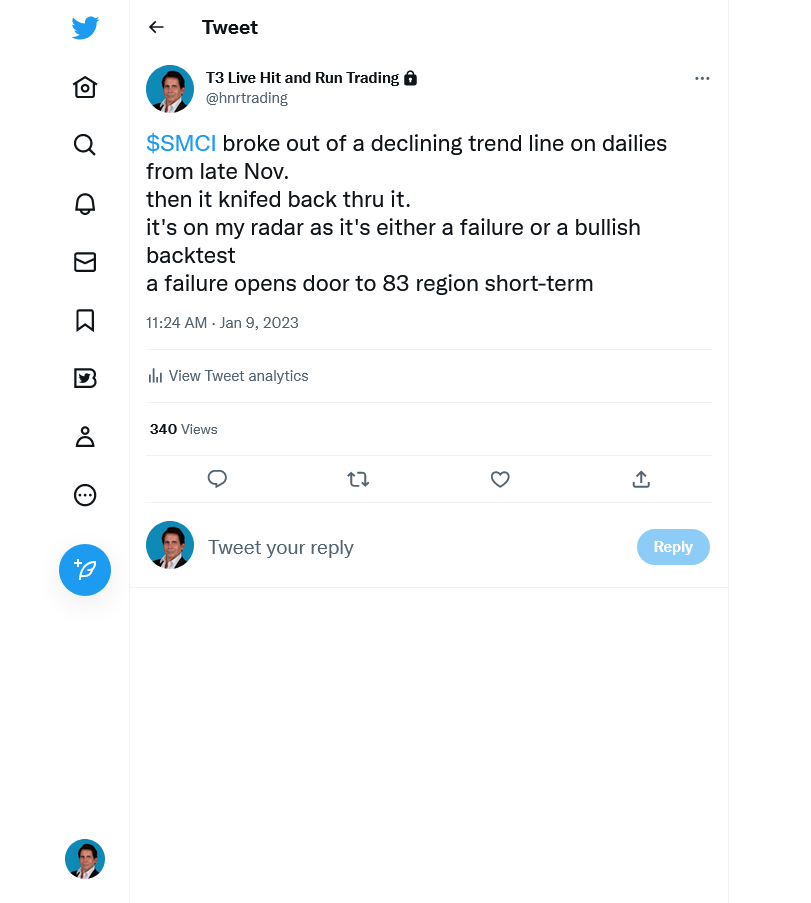Click the $SMCI cashtag link
Screen dimensions: 811x903
[181, 143]
